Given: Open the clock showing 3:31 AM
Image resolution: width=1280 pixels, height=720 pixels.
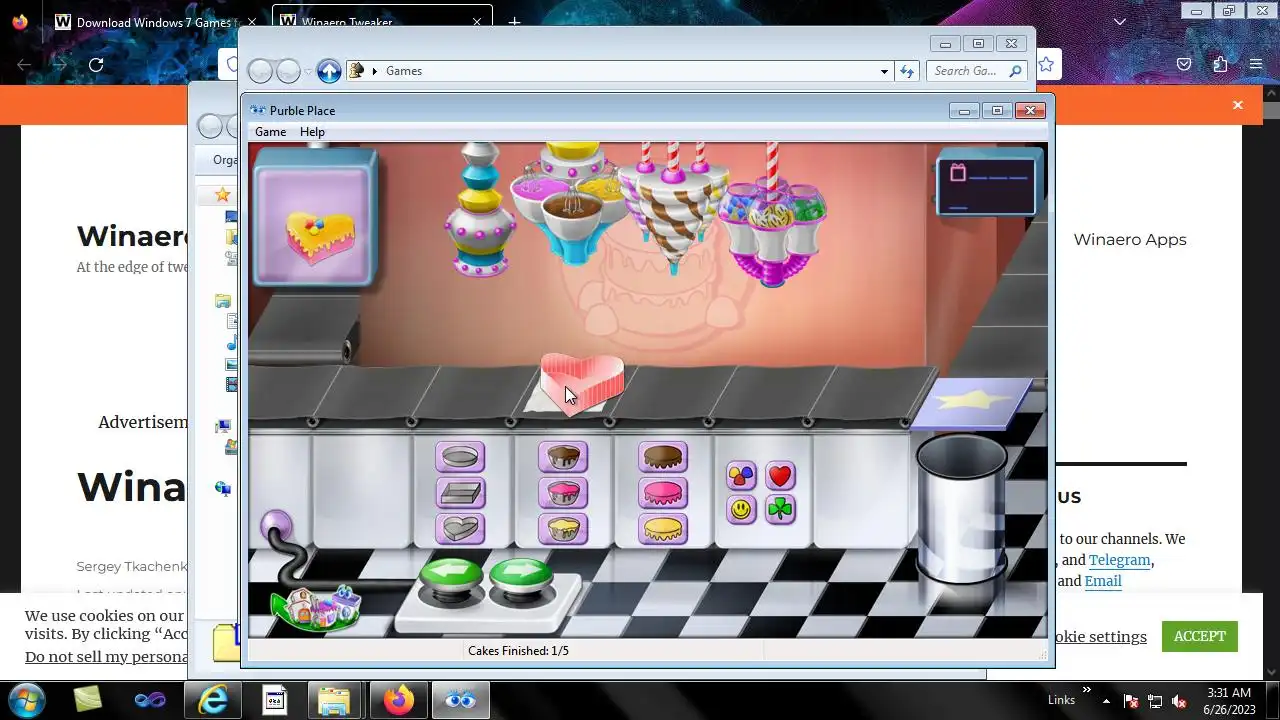Looking at the screenshot, I should tap(1229, 700).
